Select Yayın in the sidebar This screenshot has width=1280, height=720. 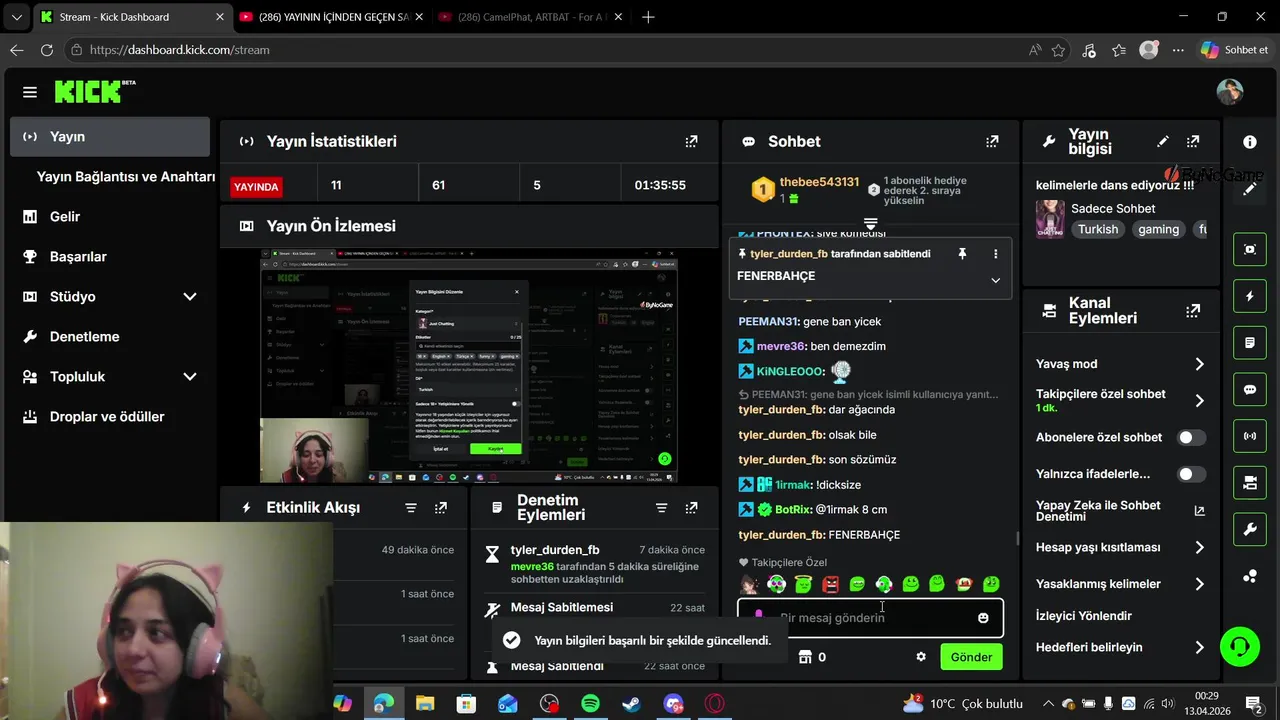[x=110, y=137]
